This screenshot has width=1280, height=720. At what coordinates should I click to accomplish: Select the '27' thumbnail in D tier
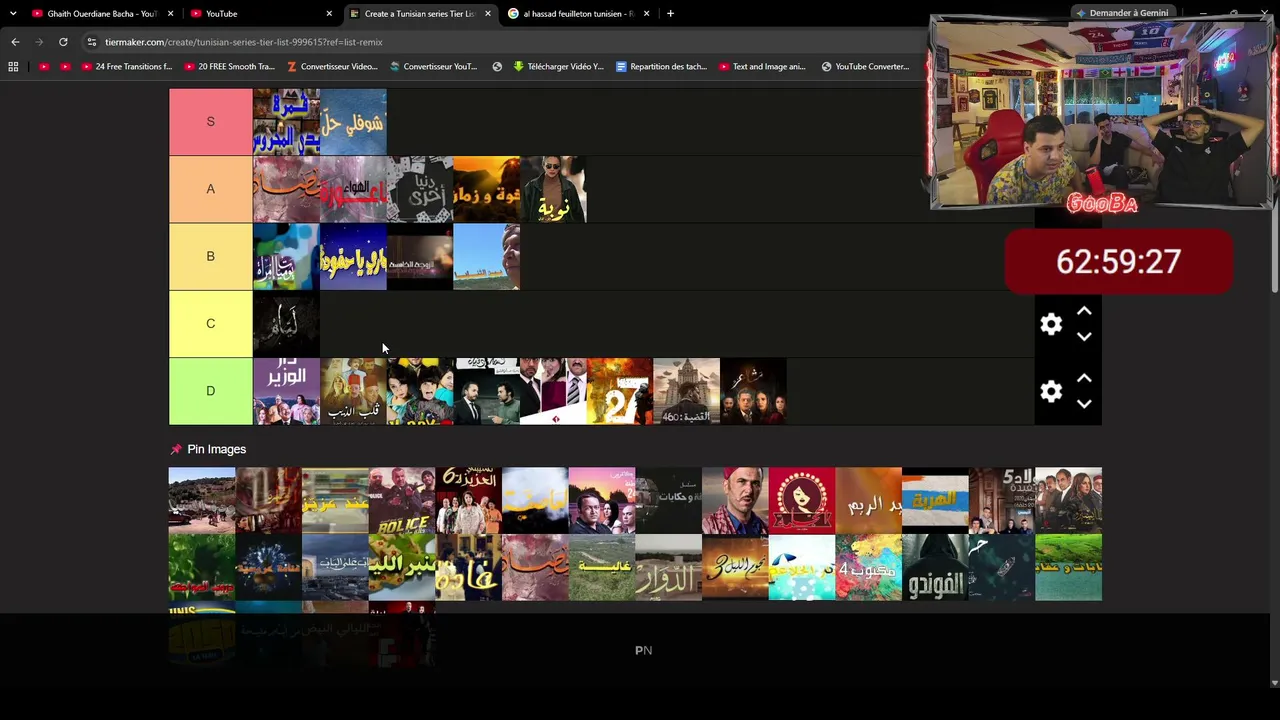coord(620,392)
